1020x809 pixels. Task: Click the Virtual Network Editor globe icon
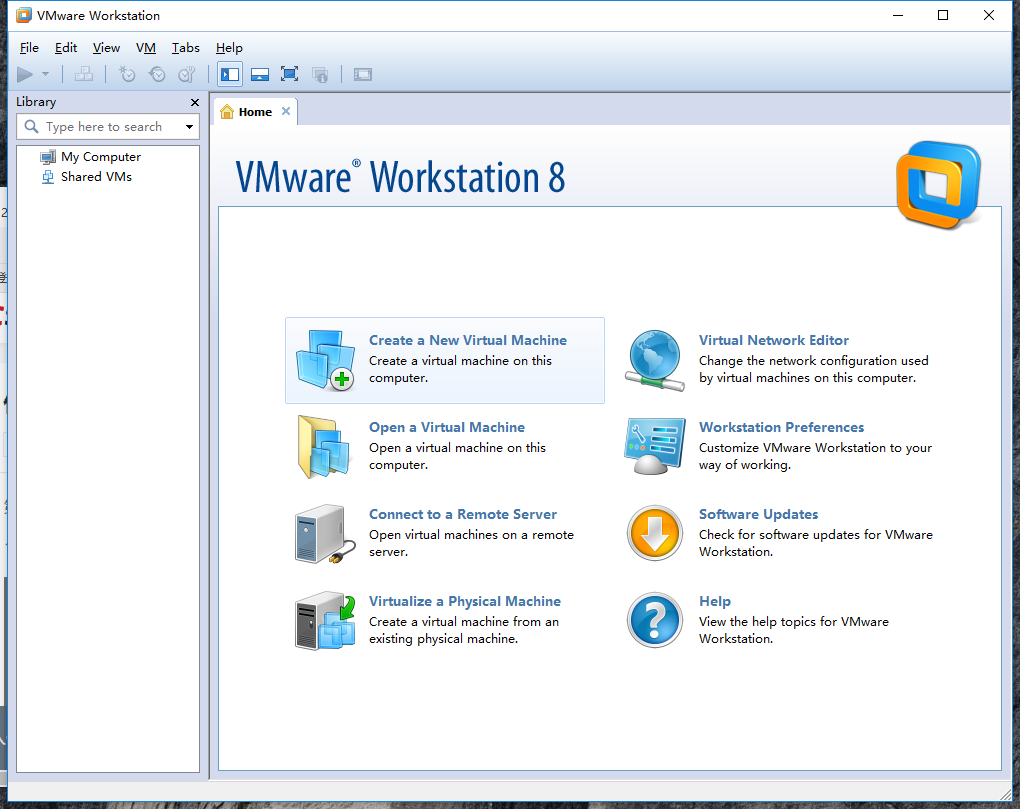click(655, 360)
